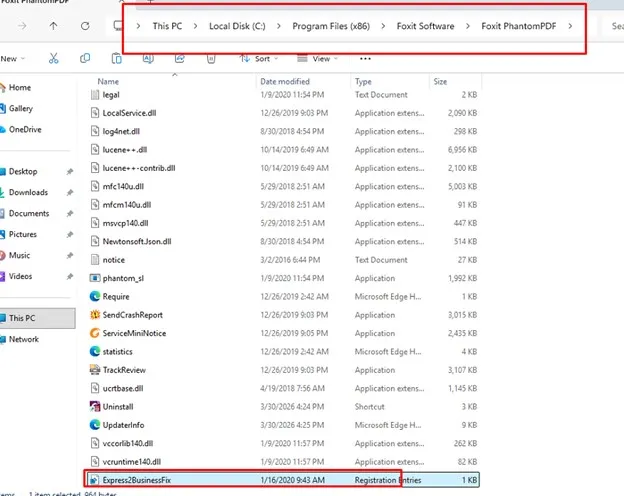Click the Paste clipboard icon

pos(117,59)
